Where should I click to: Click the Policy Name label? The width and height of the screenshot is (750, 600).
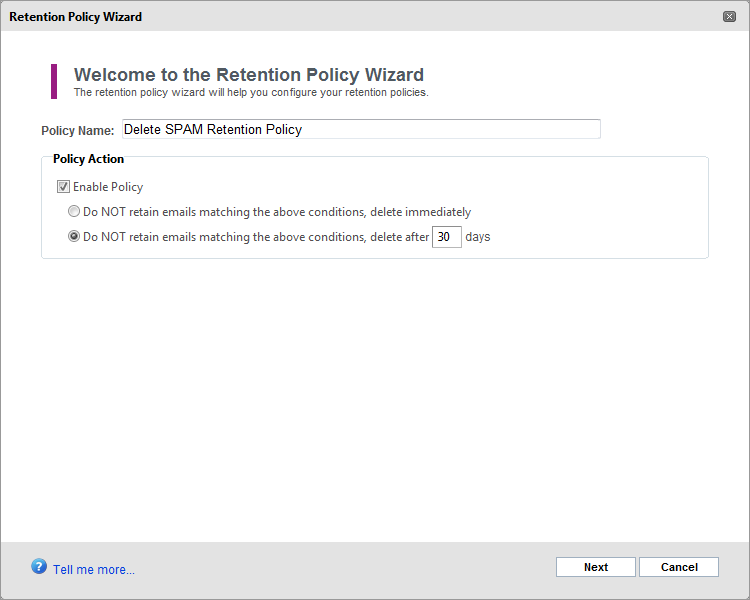pyautogui.click(x=77, y=131)
